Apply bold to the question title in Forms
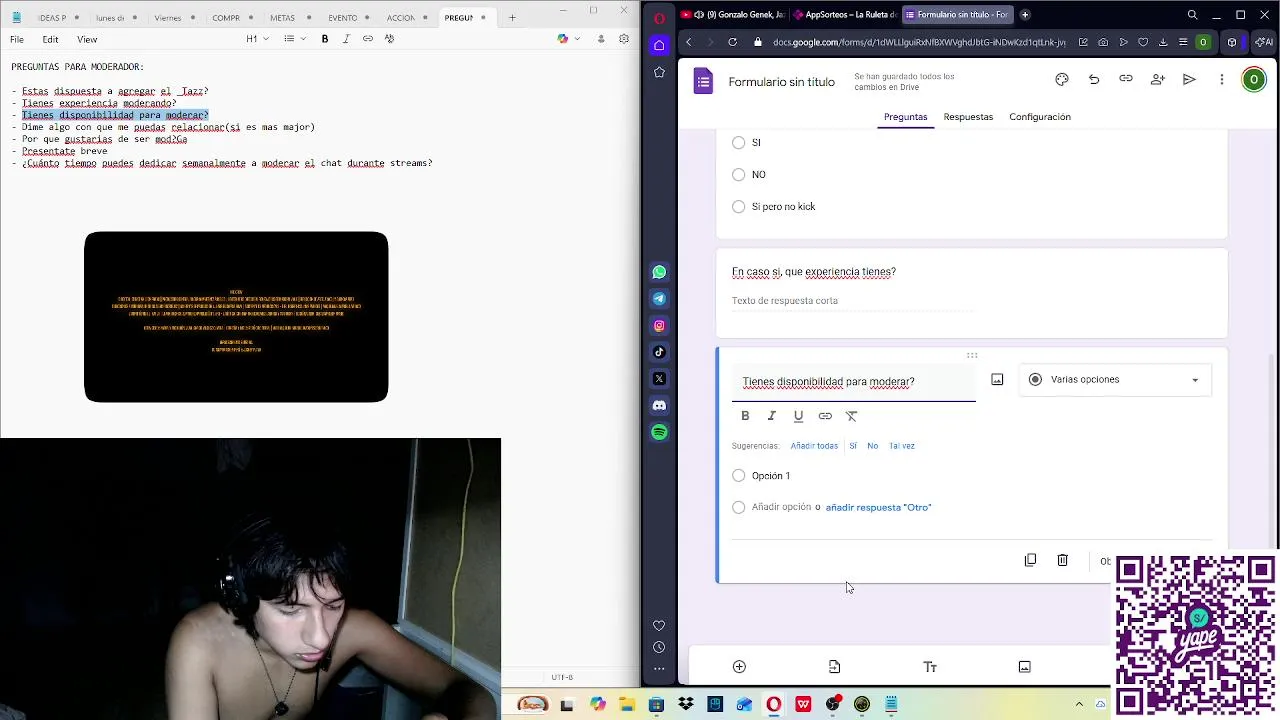 (745, 416)
